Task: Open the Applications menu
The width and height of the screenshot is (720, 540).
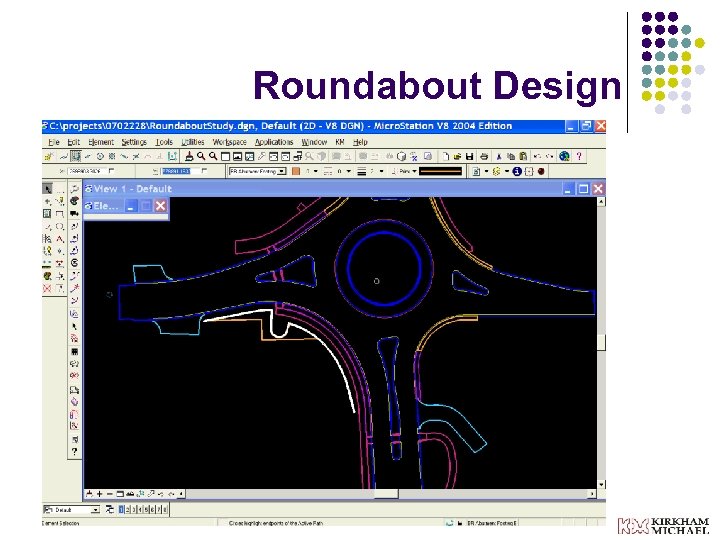Action: pos(274,142)
